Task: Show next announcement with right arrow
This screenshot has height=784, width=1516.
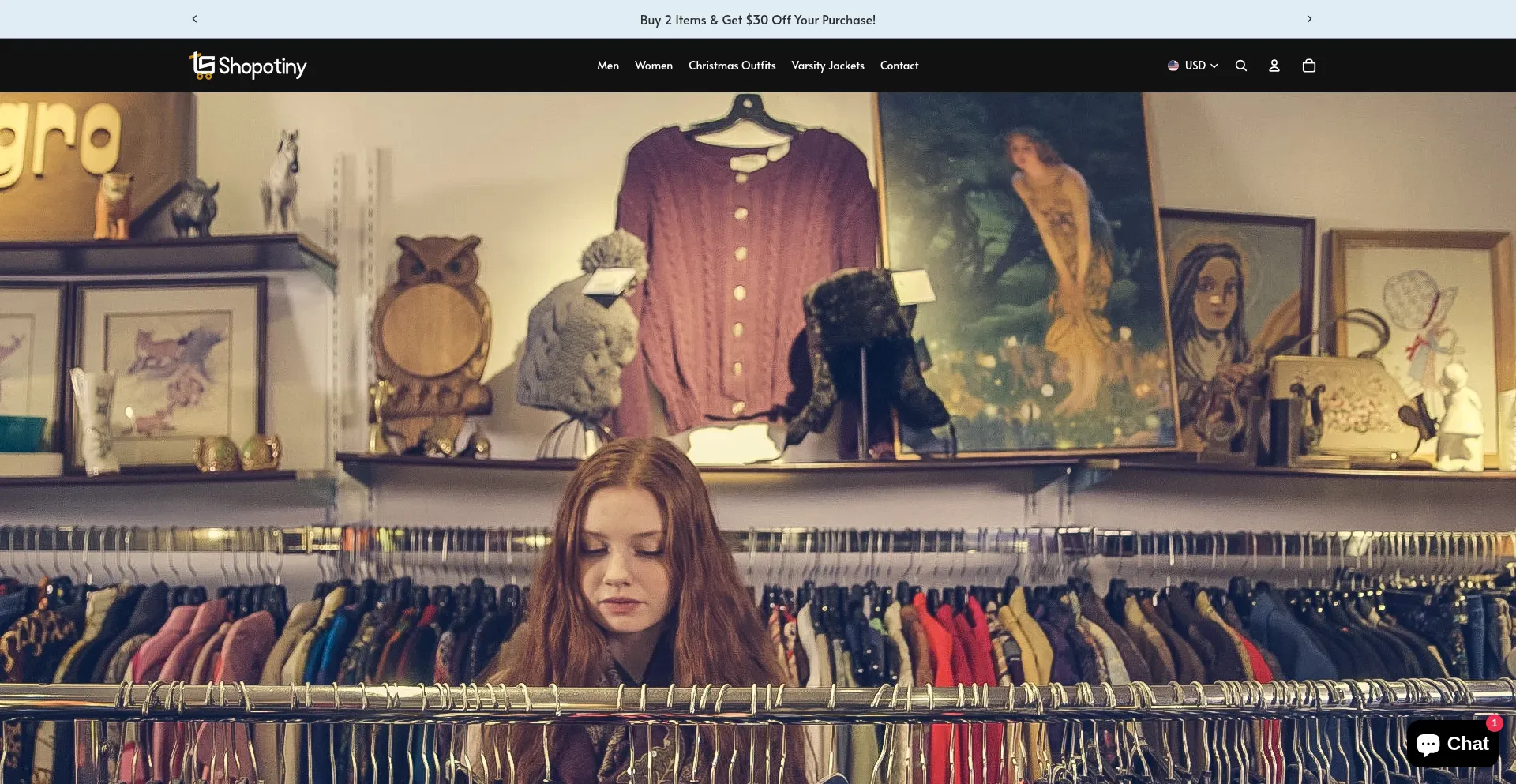Action: coord(1308,19)
